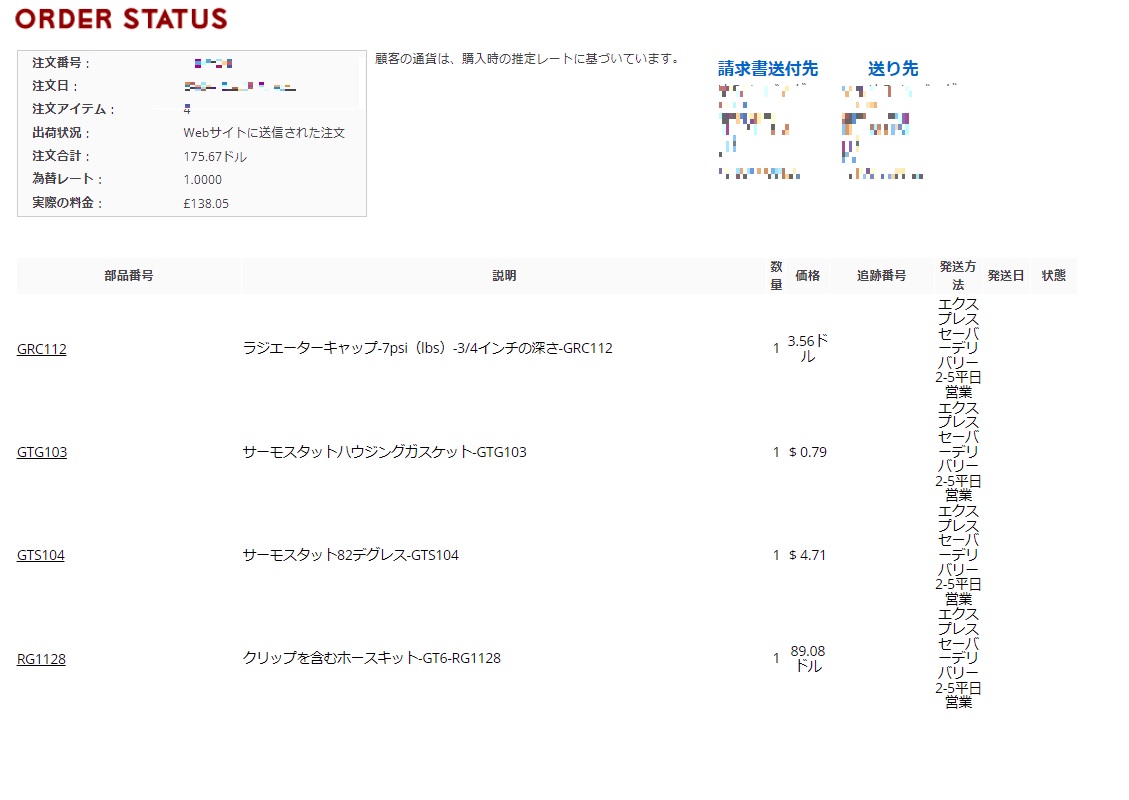The image size is (1129, 800).
Task: Click the 89.08ドル price value
Action: [808, 659]
